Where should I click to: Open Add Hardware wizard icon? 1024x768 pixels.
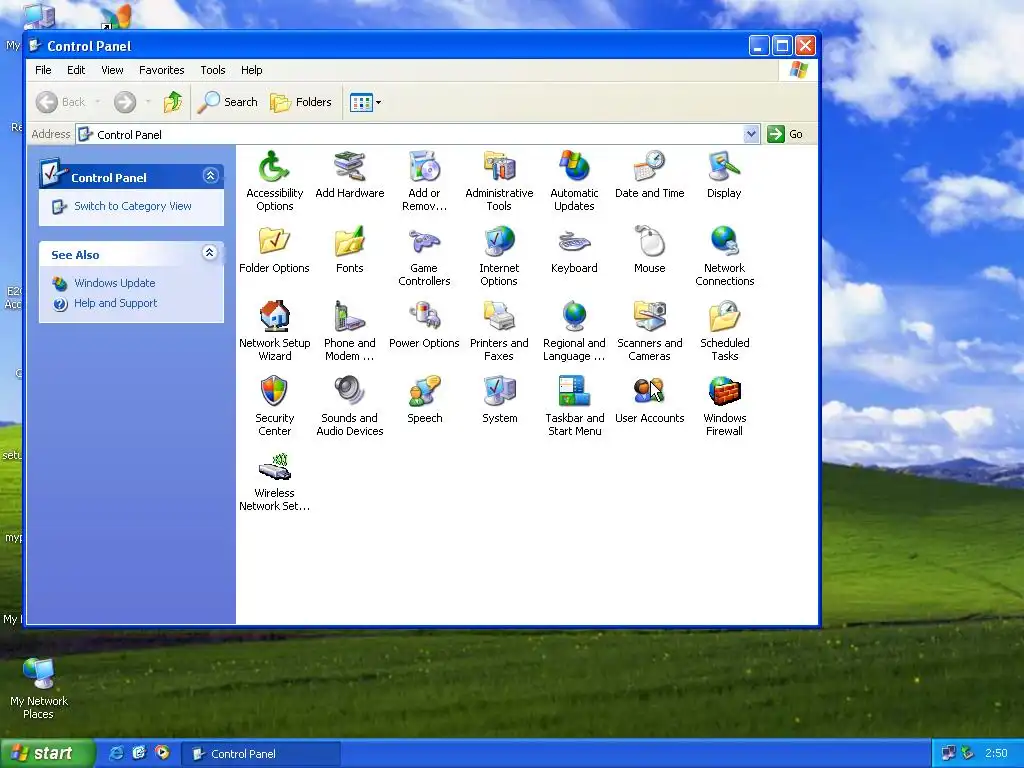(349, 174)
